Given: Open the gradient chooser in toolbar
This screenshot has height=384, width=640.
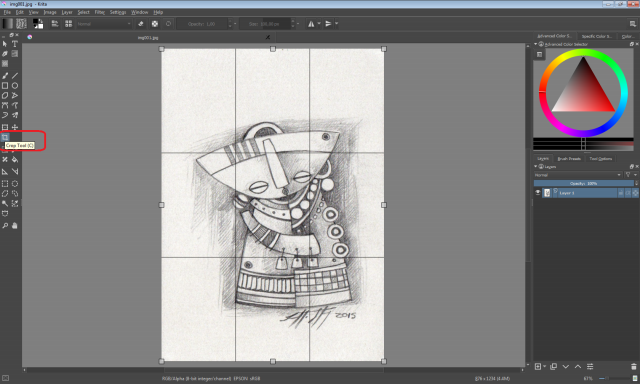Looking at the screenshot, I should [x=8, y=24].
